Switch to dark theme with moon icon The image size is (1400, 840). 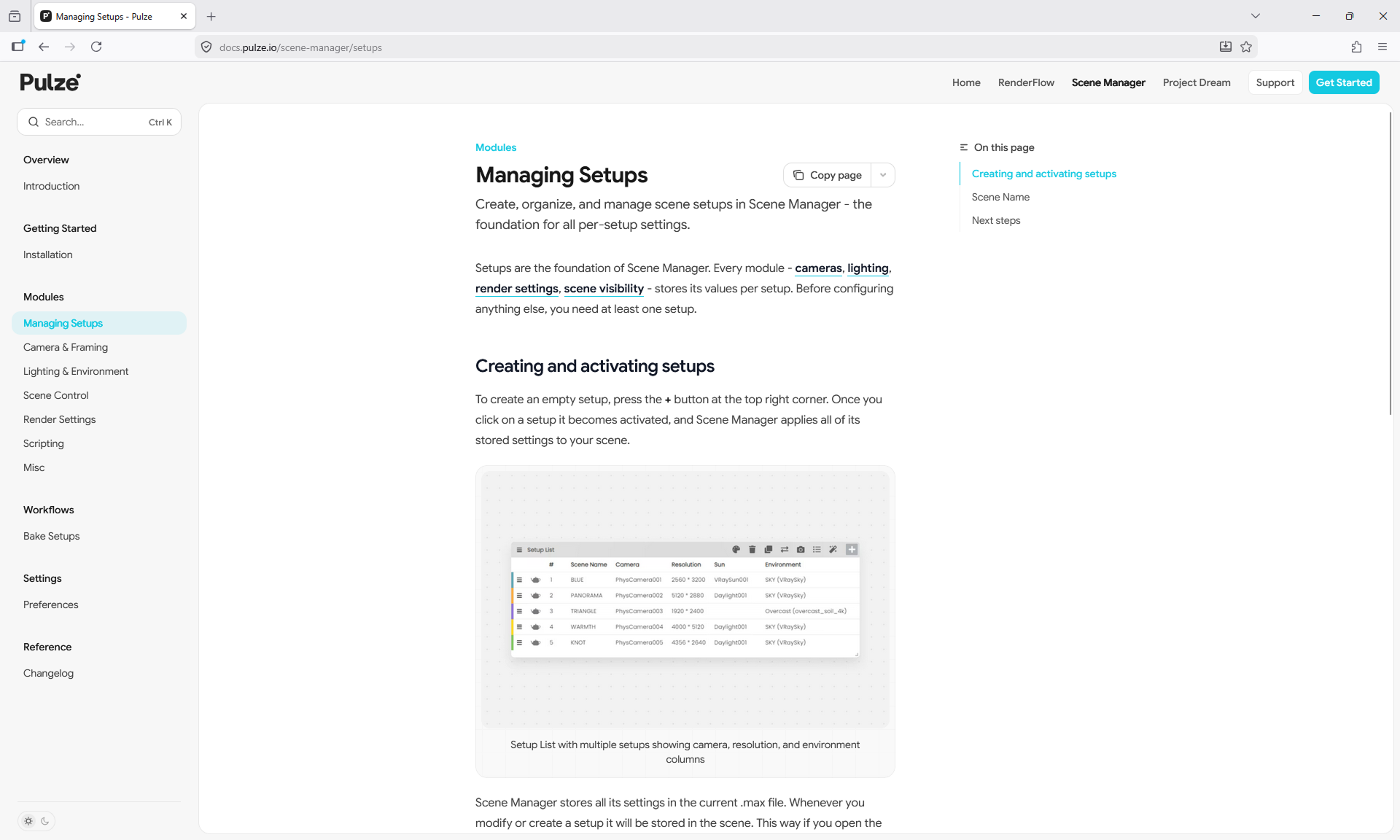pos(44,821)
